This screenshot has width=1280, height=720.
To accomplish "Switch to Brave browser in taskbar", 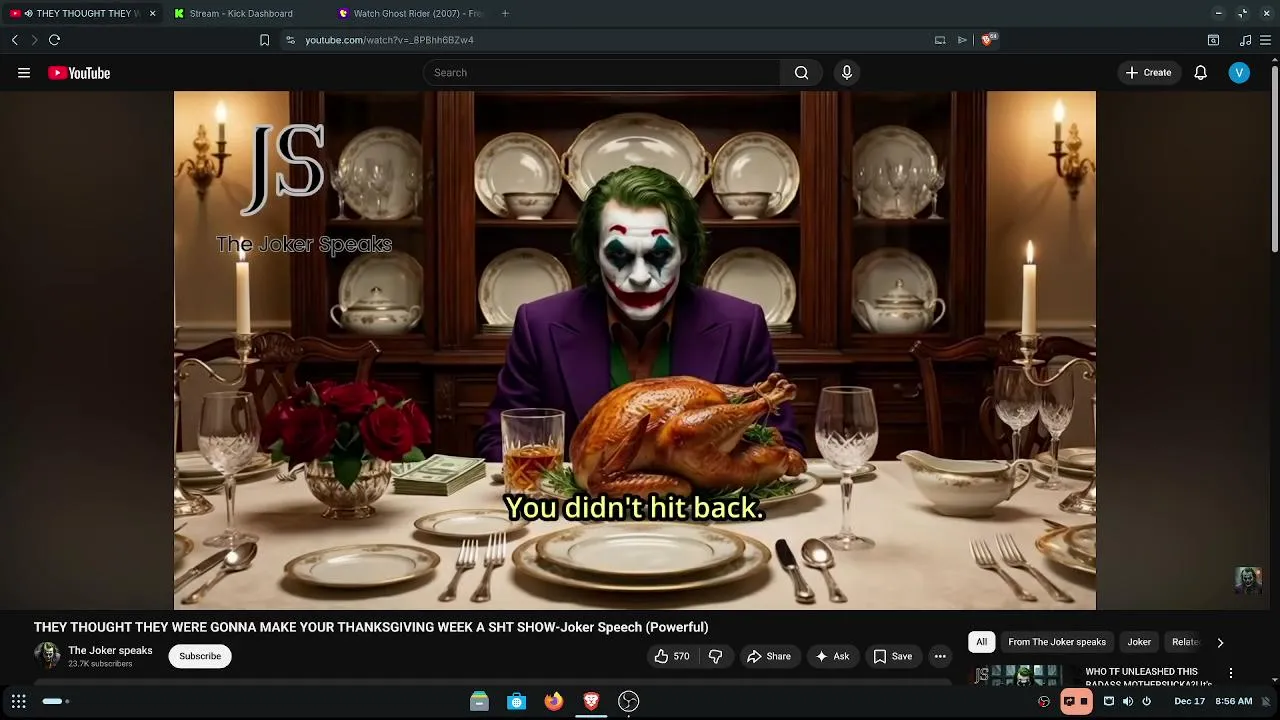I will click(x=591, y=701).
